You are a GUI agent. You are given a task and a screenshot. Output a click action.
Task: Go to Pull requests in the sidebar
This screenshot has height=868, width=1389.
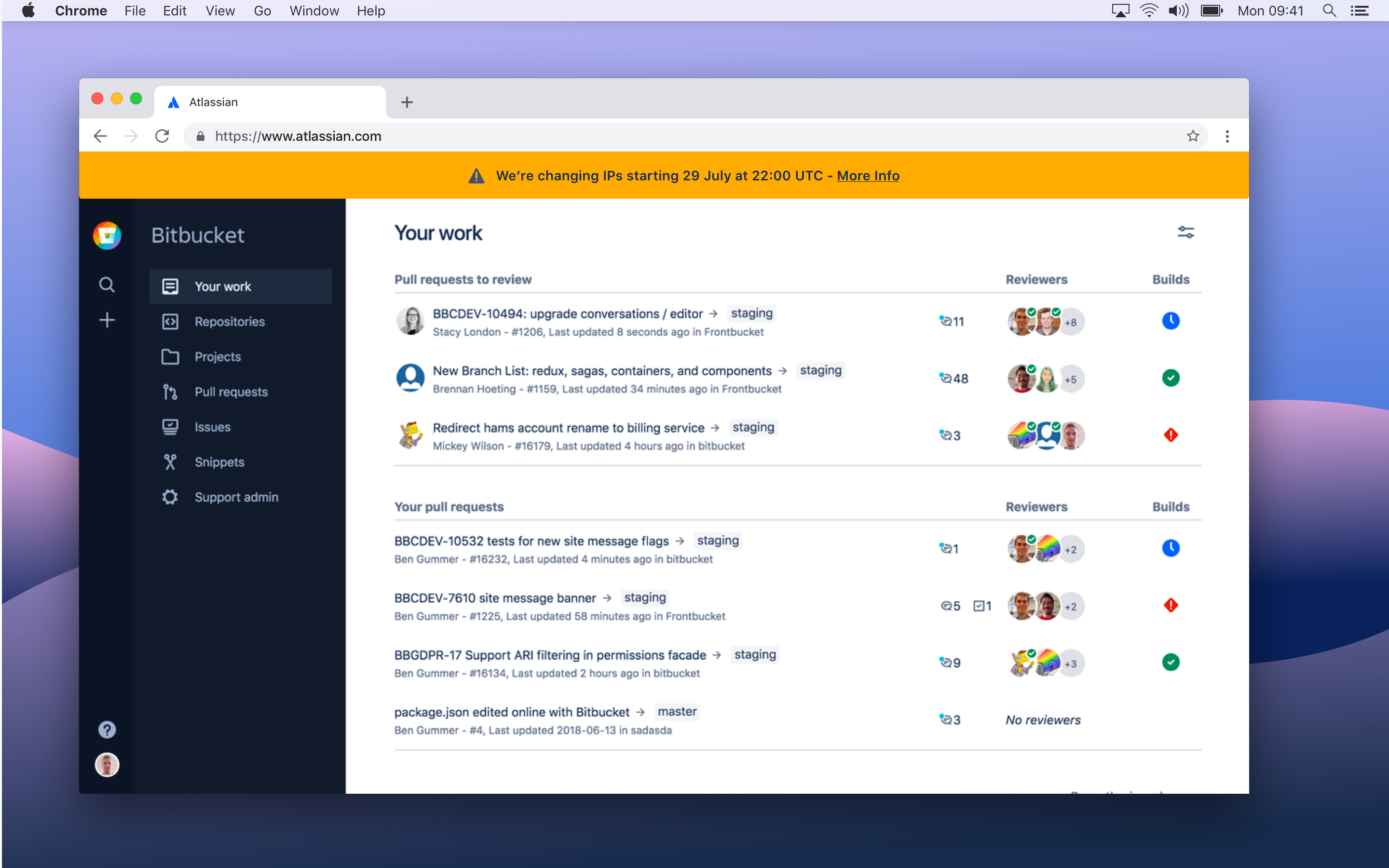pyautogui.click(x=241, y=392)
